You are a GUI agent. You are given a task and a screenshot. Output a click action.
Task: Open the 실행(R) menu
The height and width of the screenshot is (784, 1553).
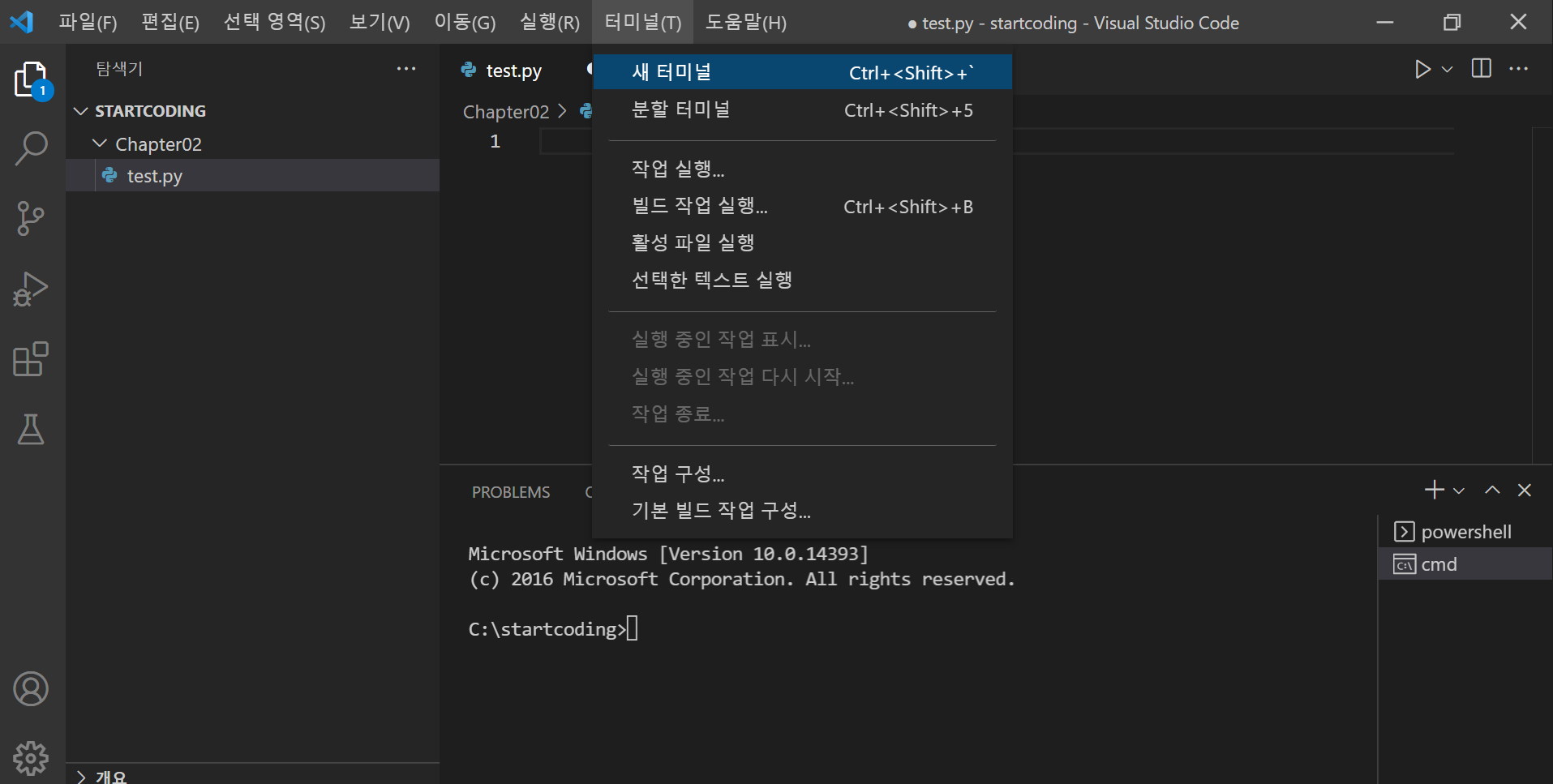pyautogui.click(x=550, y=22)
